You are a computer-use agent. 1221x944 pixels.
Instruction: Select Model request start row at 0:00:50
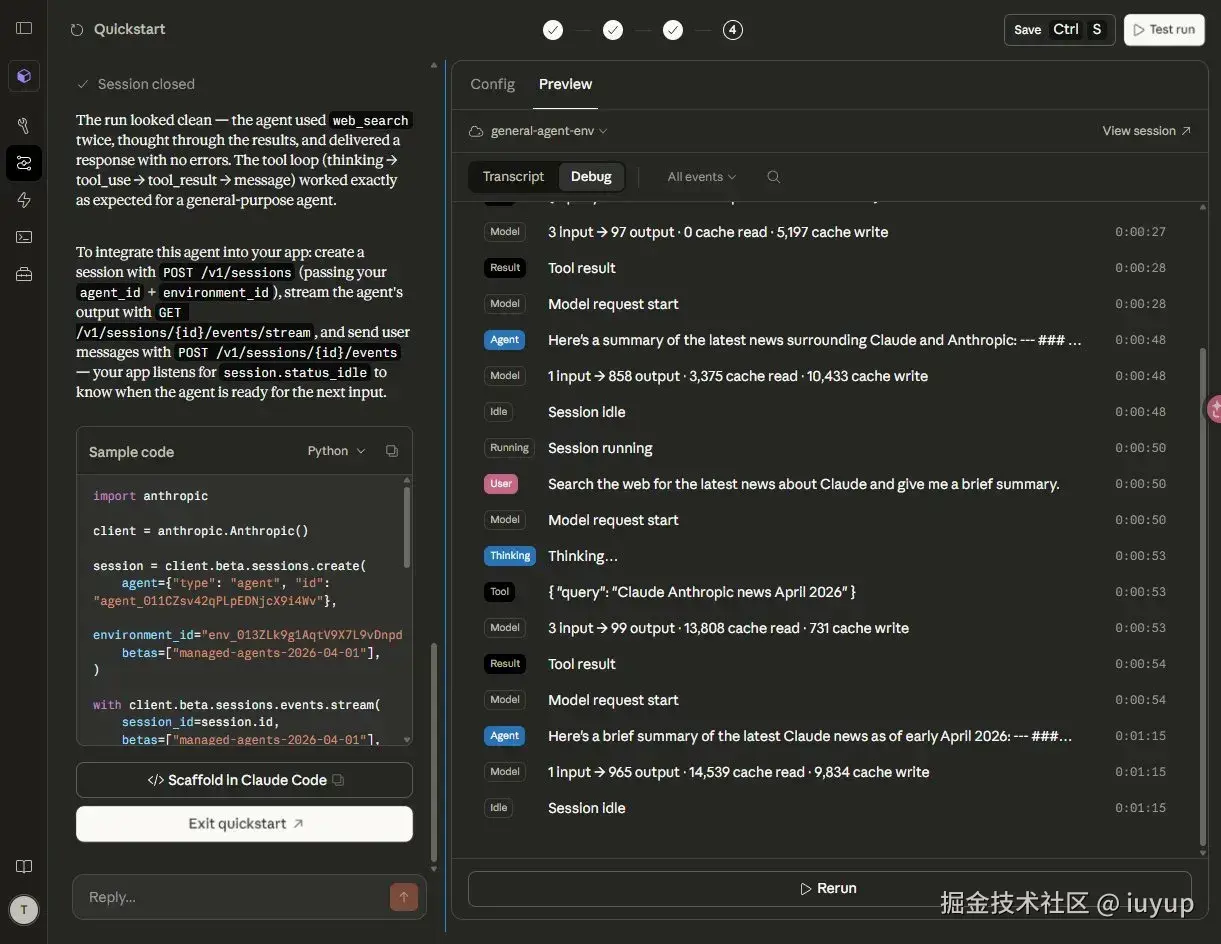[x=825, y=520]
